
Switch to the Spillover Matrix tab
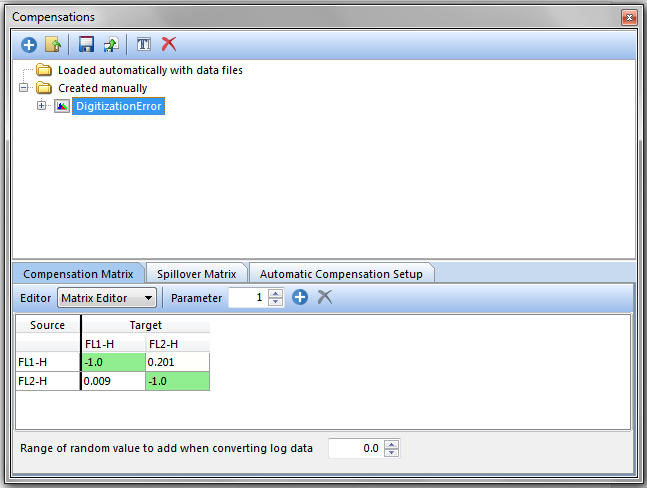coord(196,274)
